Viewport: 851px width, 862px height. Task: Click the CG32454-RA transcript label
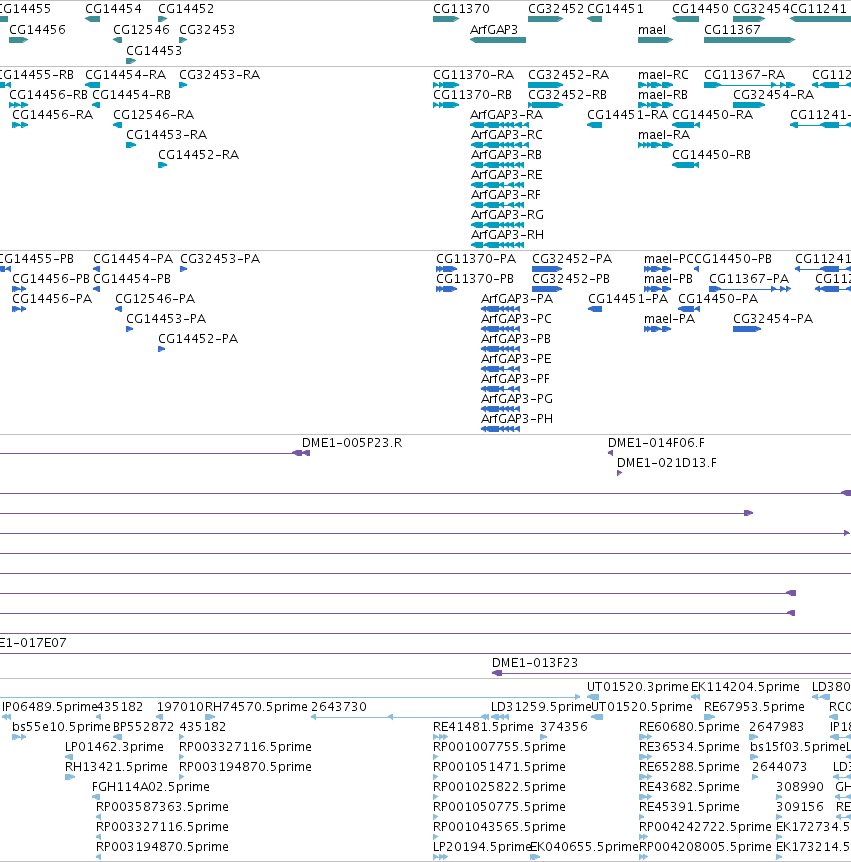click(773, 95)
